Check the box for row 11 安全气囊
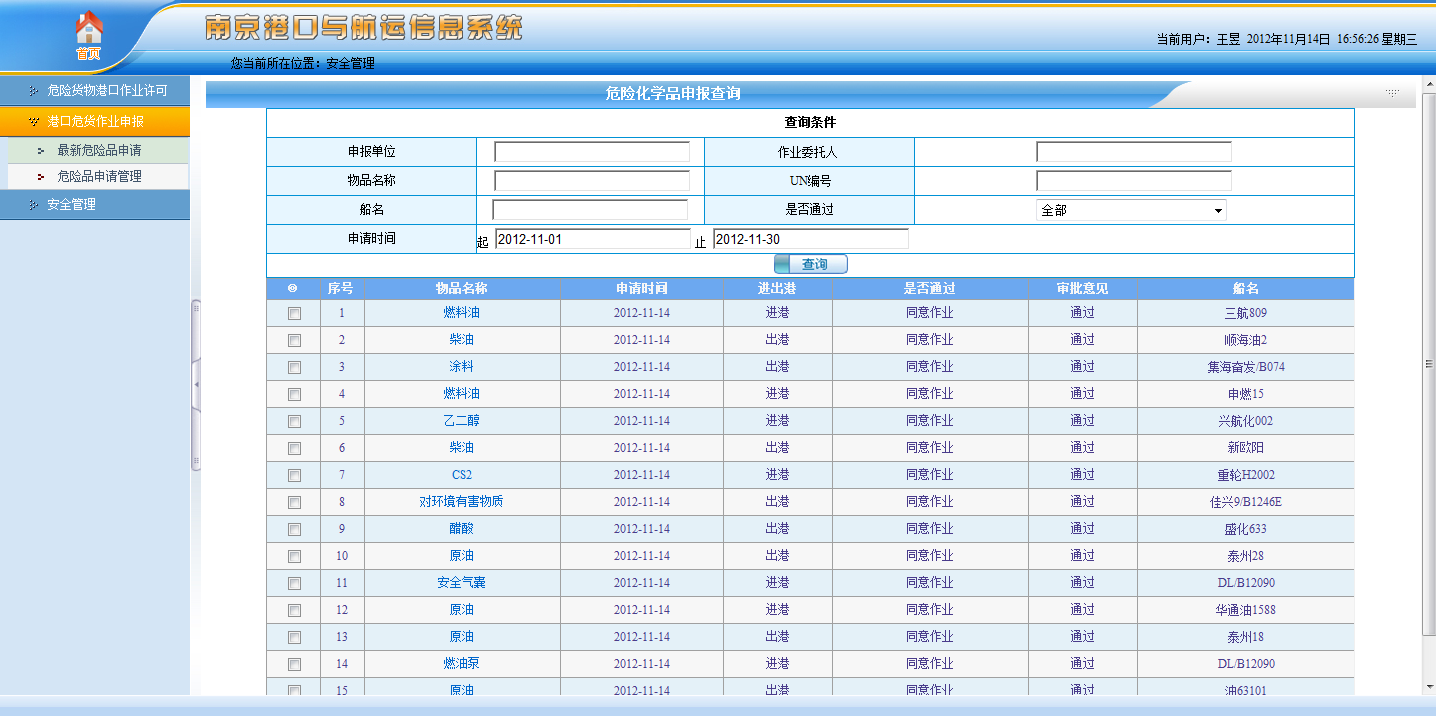Image resolution: width=1436 pixels, height=716 pixels. point(294,583)
